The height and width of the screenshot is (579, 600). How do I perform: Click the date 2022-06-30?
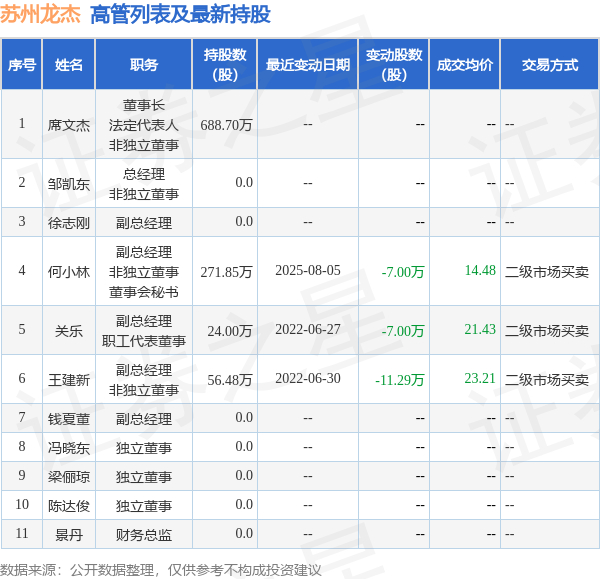coord(308,378)
